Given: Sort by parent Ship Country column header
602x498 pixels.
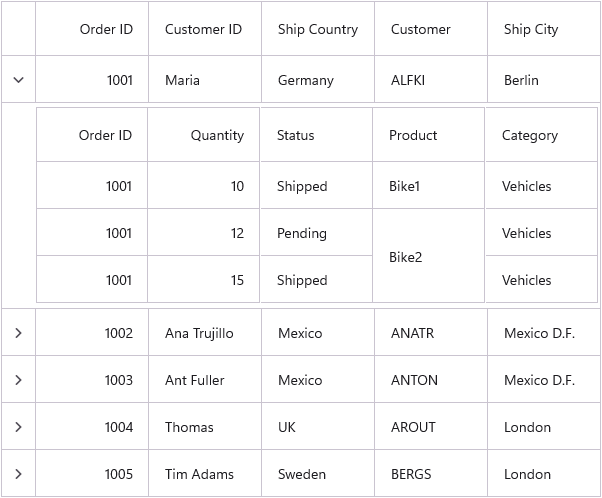Looking at the screenshot, I should (x=318, y=29).
